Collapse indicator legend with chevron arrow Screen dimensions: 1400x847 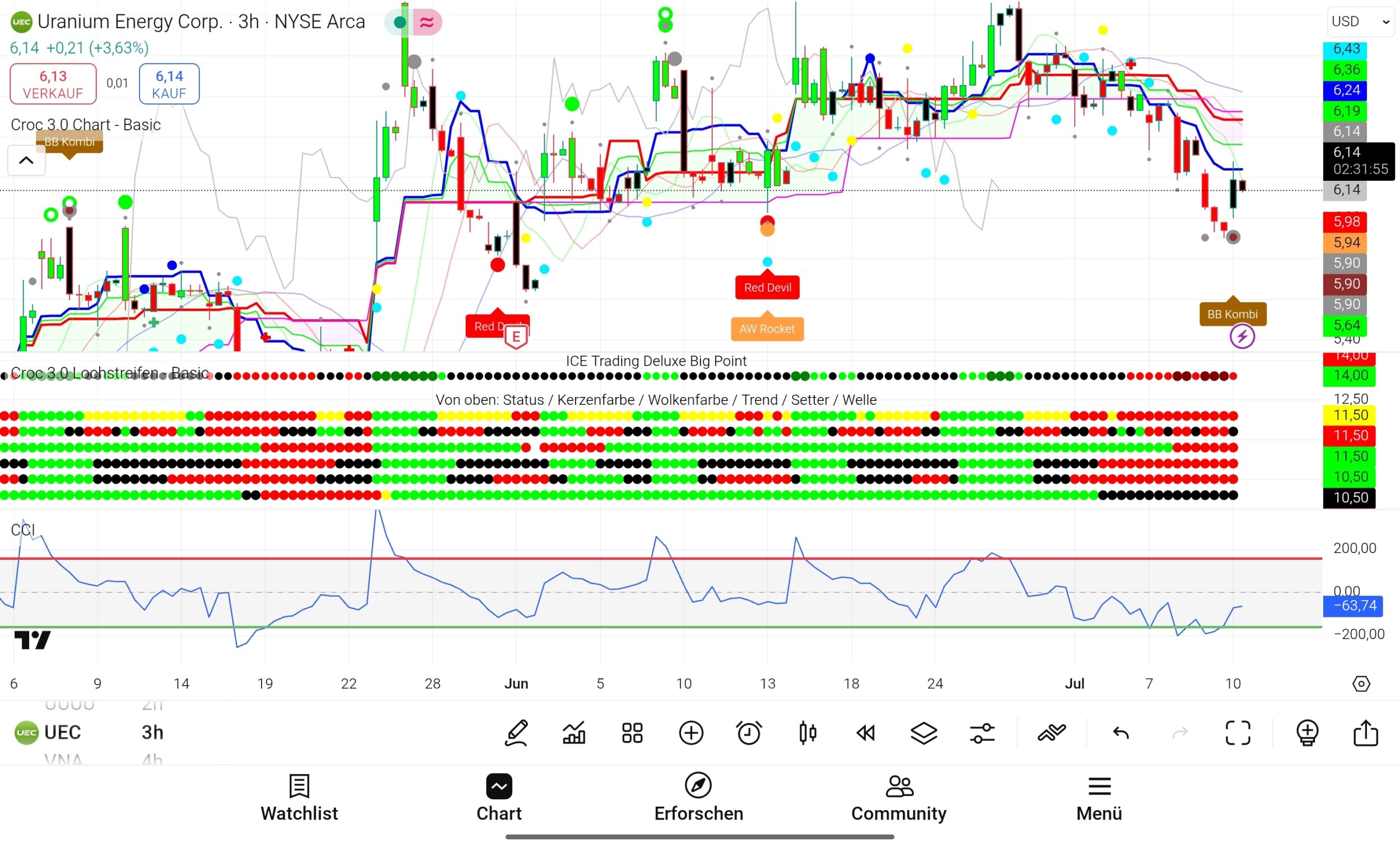pos(26,160)
